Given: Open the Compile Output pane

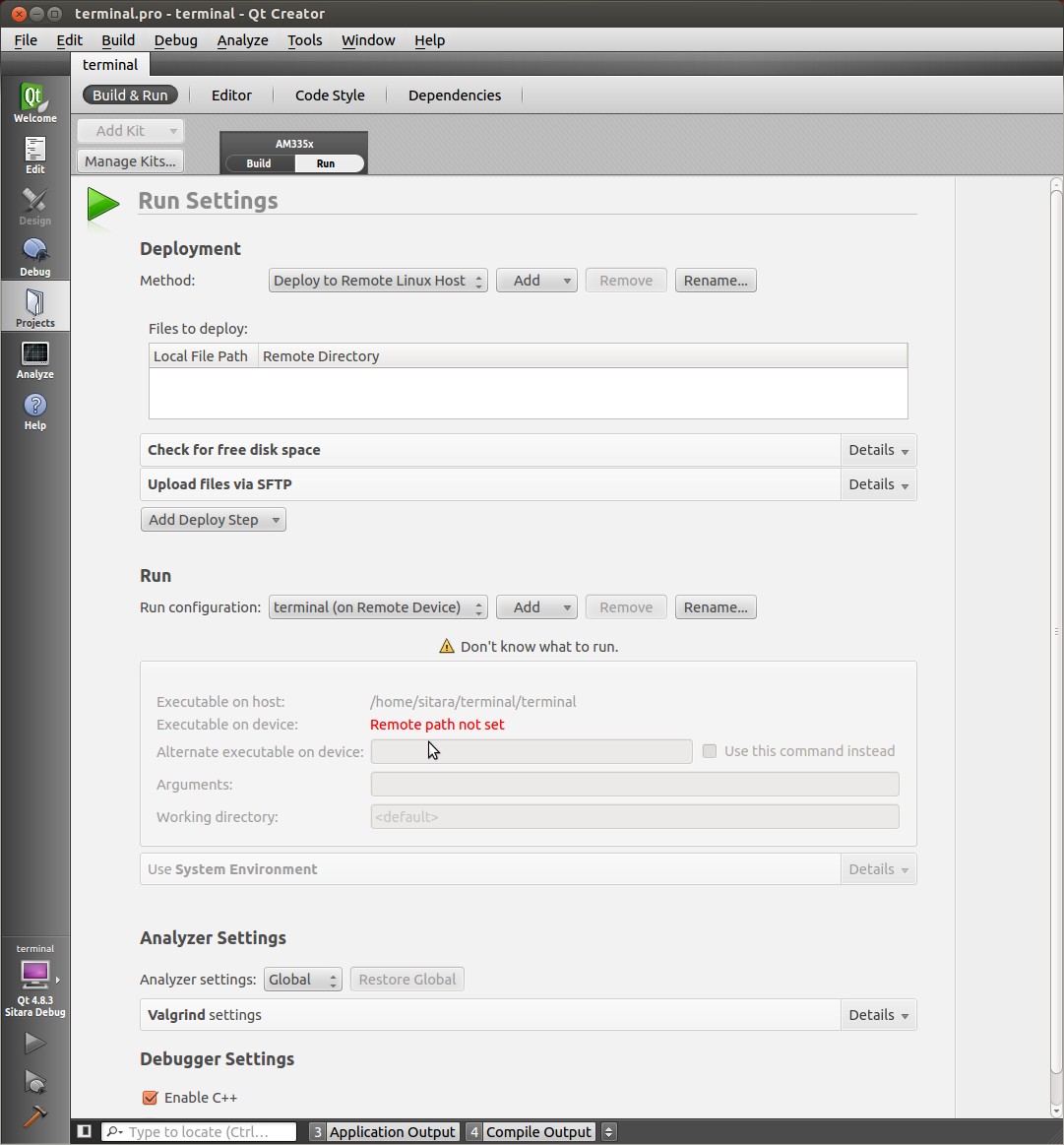Looking at the screenshot, I should click(531, 1132).
